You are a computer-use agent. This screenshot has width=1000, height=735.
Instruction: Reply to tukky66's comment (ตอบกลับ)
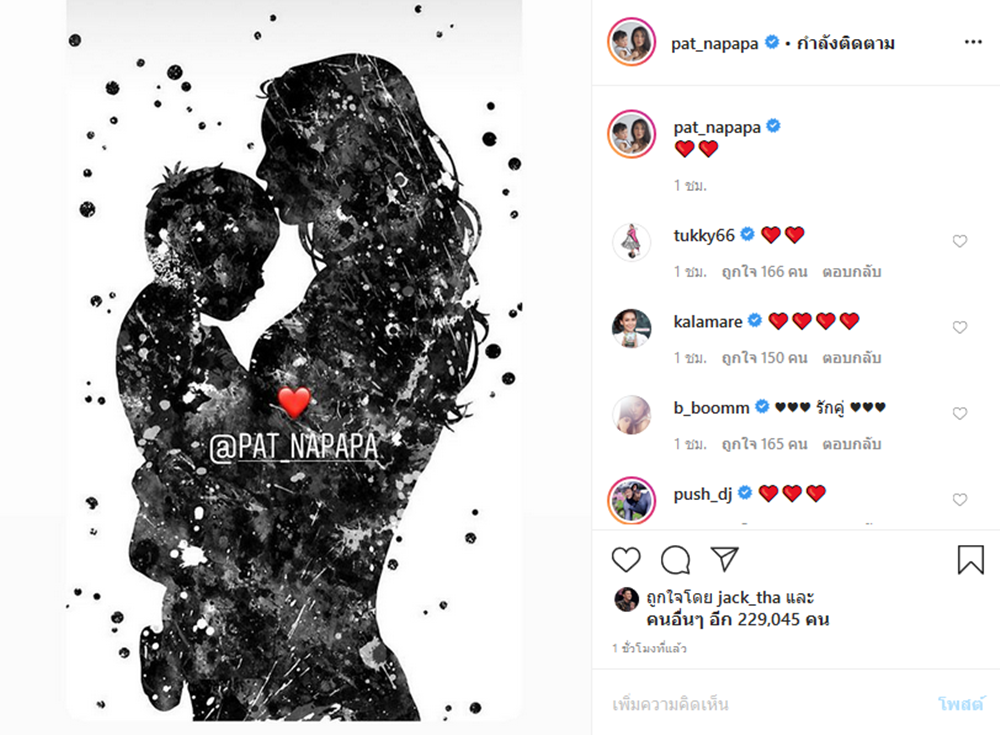[x=851, y=272]
